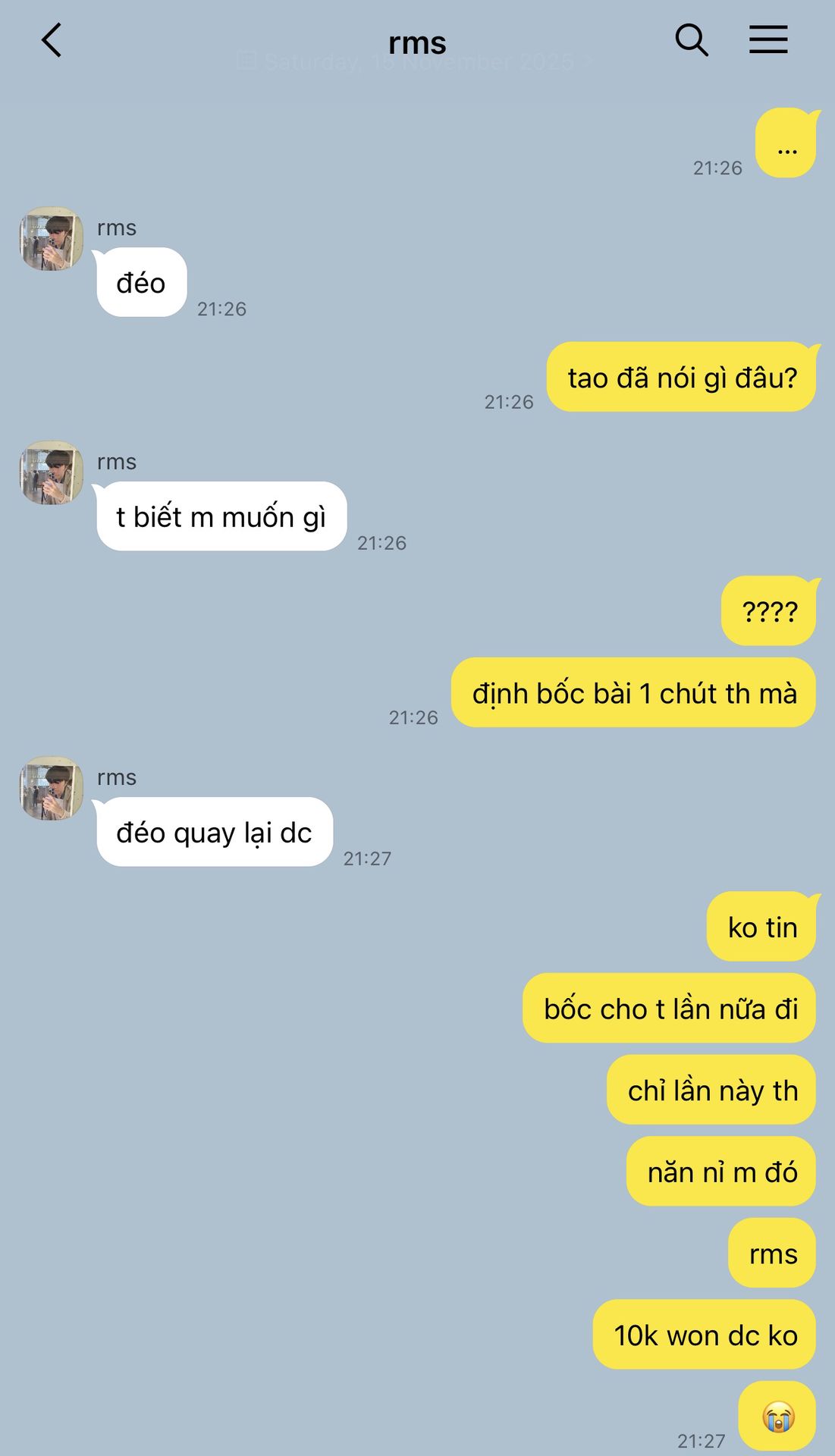
Task: Open the chat search magnifier icon
Action: click(692, 40)
